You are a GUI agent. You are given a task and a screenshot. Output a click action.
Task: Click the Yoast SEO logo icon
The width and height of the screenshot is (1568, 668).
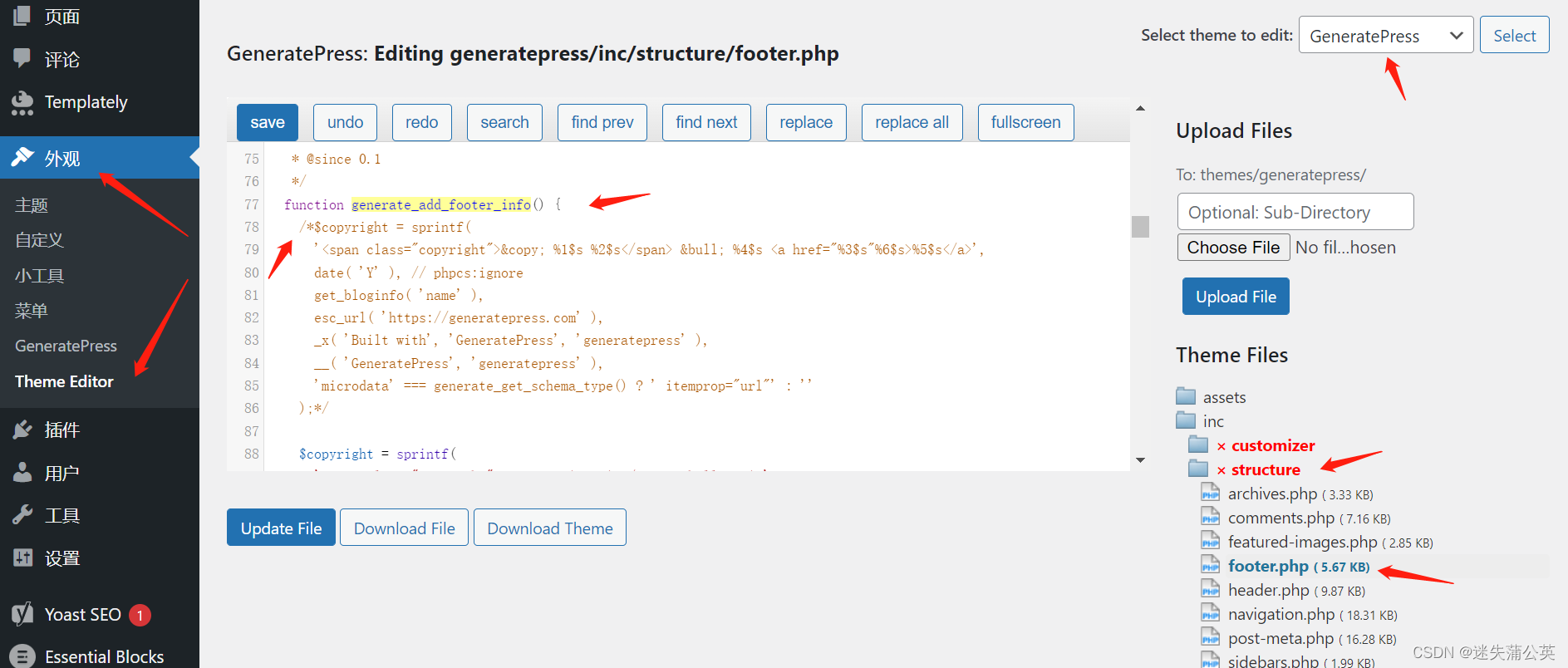coord(22,614)
